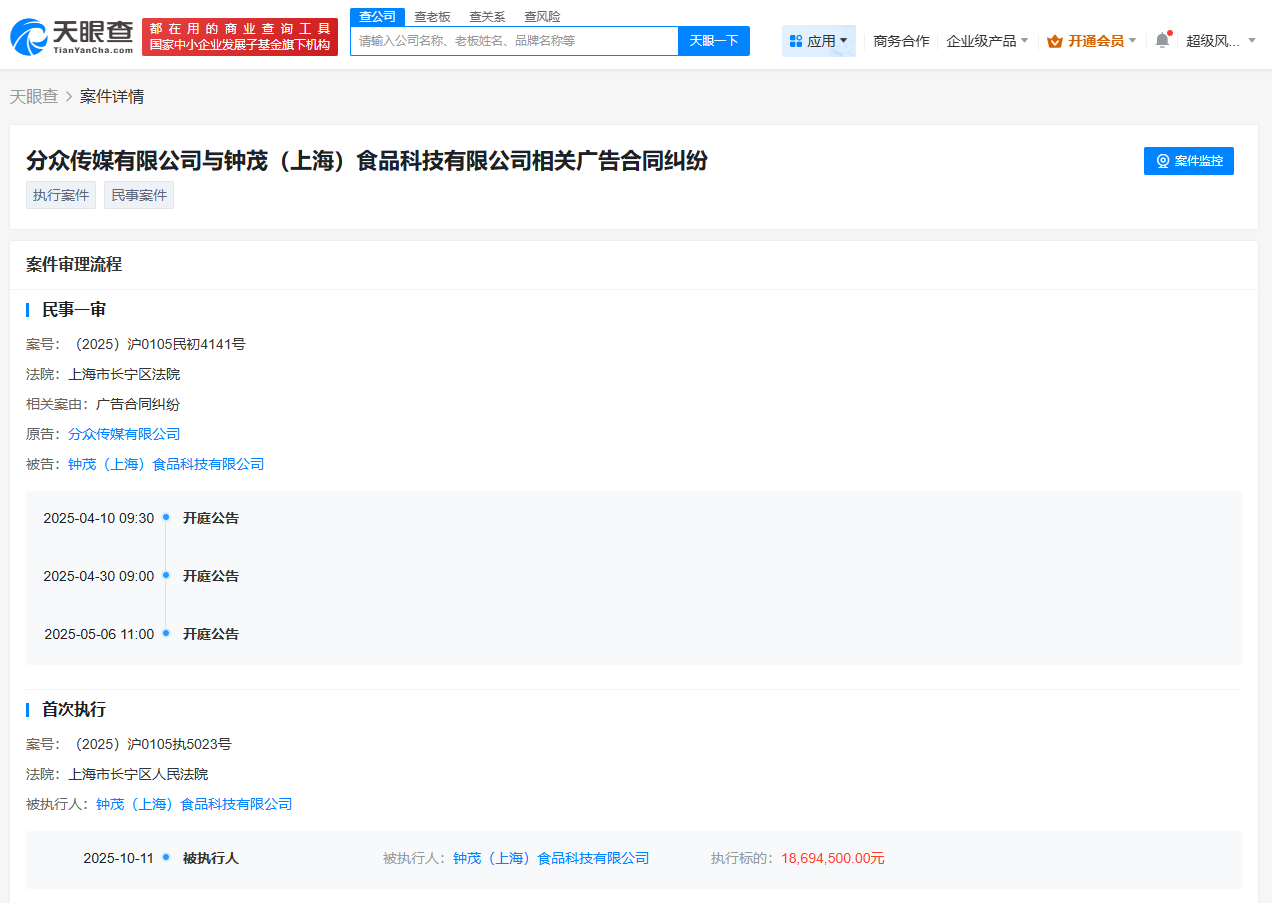Select the 查关系 tab

[486, 16]
